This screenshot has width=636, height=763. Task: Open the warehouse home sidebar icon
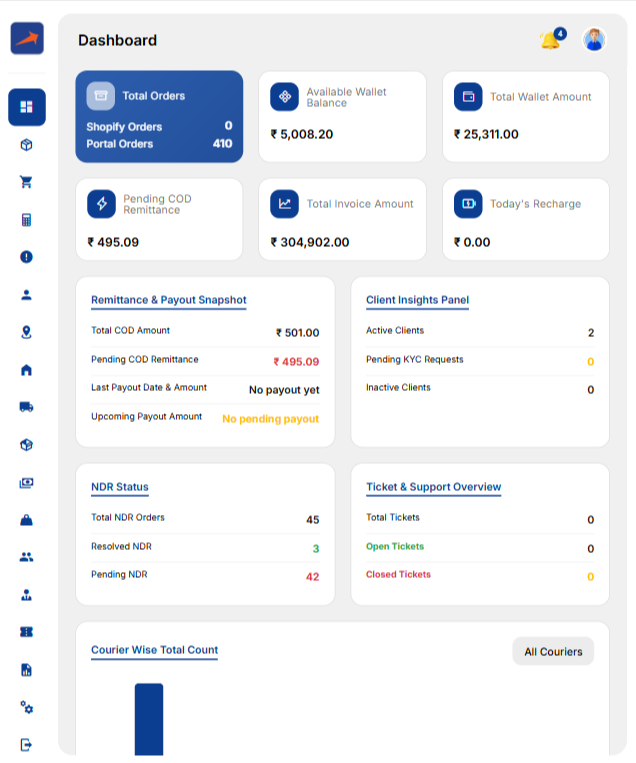point(26,370)
